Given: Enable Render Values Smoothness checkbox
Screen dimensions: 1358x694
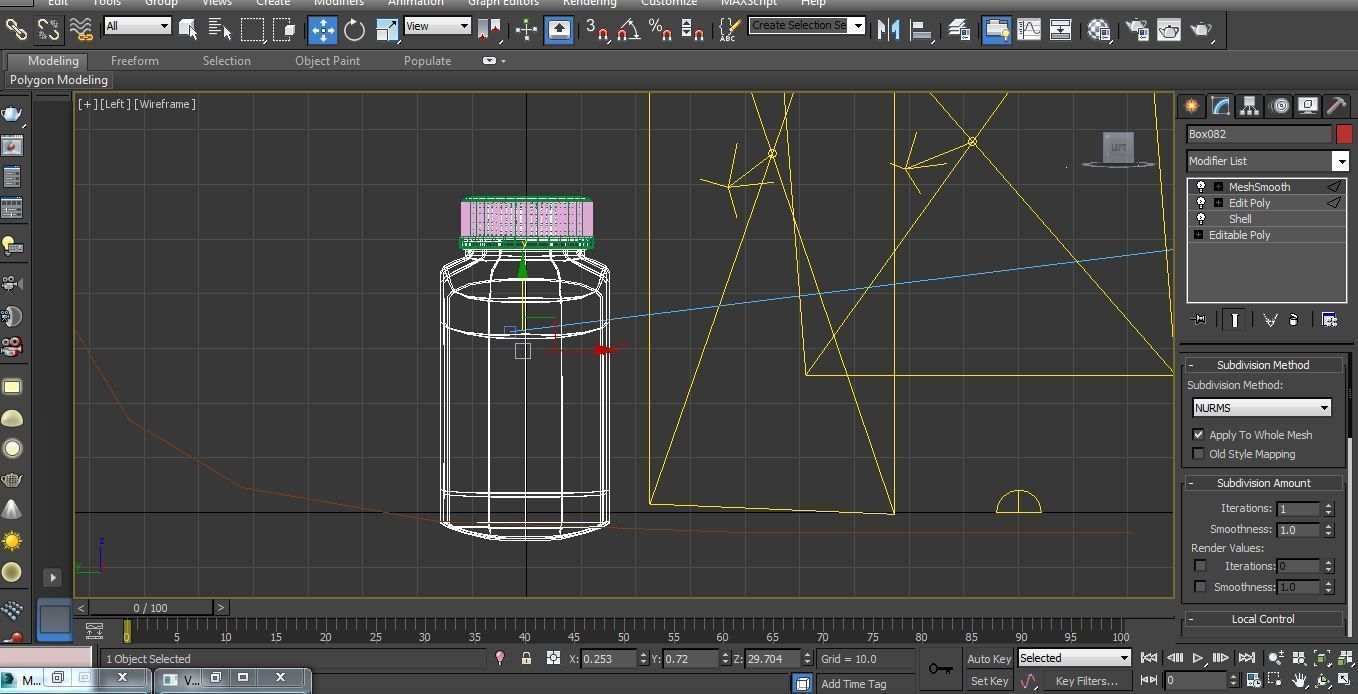Looking at the screenshot, I should pos(1200,587).
